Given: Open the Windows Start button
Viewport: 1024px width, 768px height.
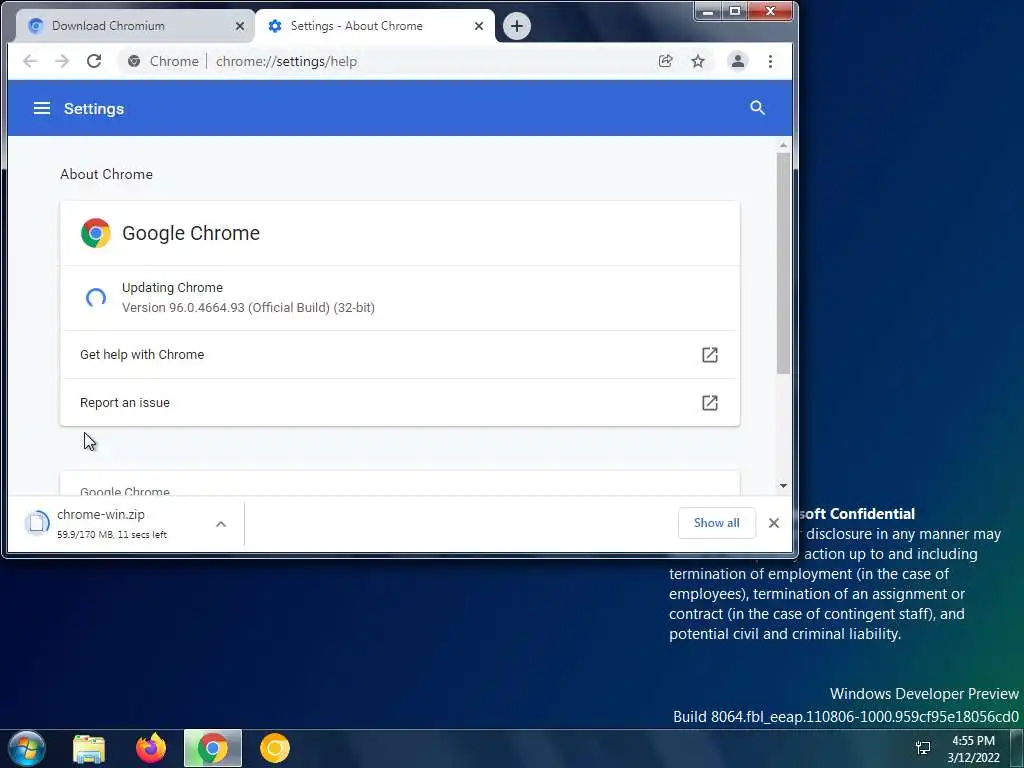Looking at the screenshot, I should tap(27, 748).
